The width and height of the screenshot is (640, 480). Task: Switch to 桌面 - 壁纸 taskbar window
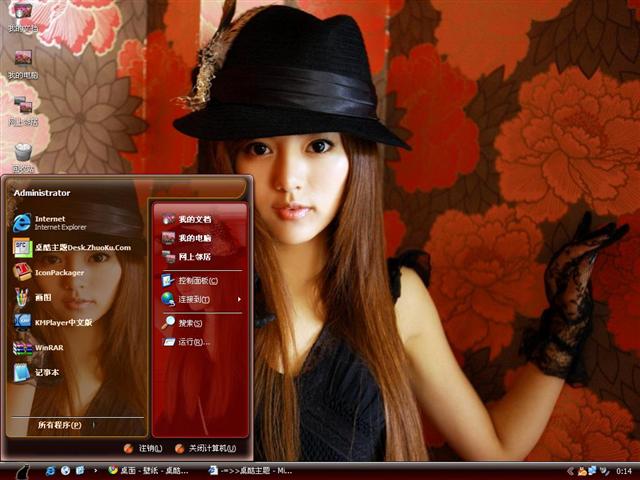(149, 471)
